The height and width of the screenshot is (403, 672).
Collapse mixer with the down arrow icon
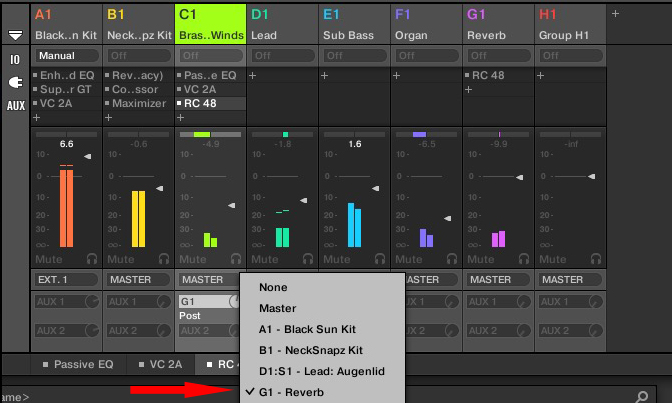tap(15, 35)
